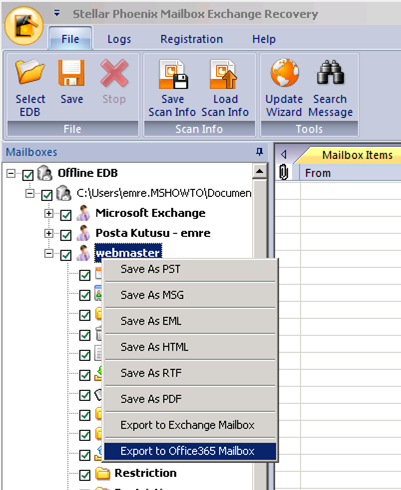
Task: Select the Microsoft Exchange tree item
Action: tap(150, 213)
